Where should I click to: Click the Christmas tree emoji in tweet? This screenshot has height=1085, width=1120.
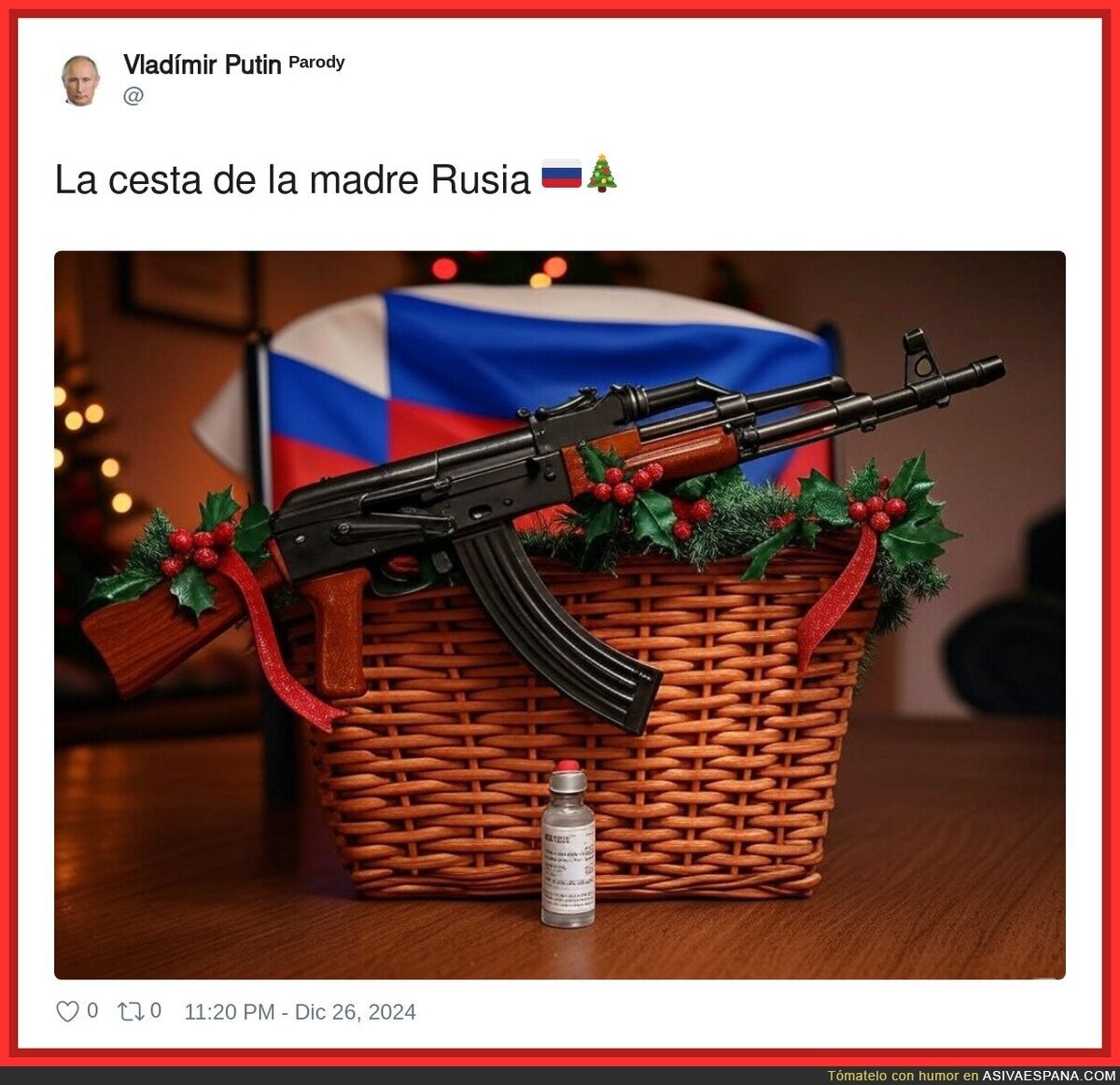click(602, 175)
